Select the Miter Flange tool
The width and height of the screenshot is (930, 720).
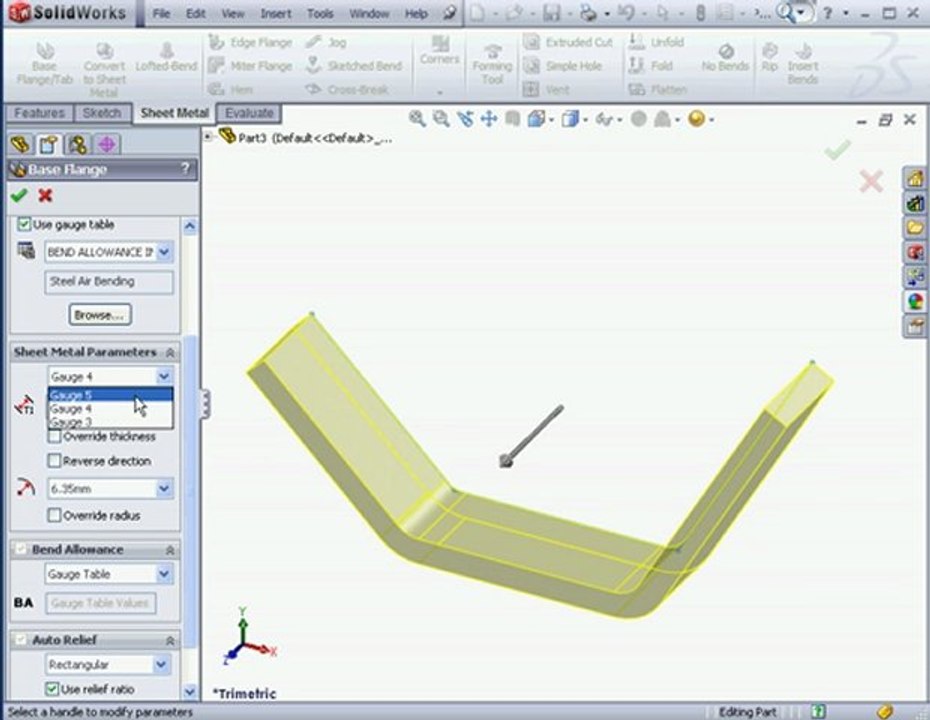pos(250,66)
